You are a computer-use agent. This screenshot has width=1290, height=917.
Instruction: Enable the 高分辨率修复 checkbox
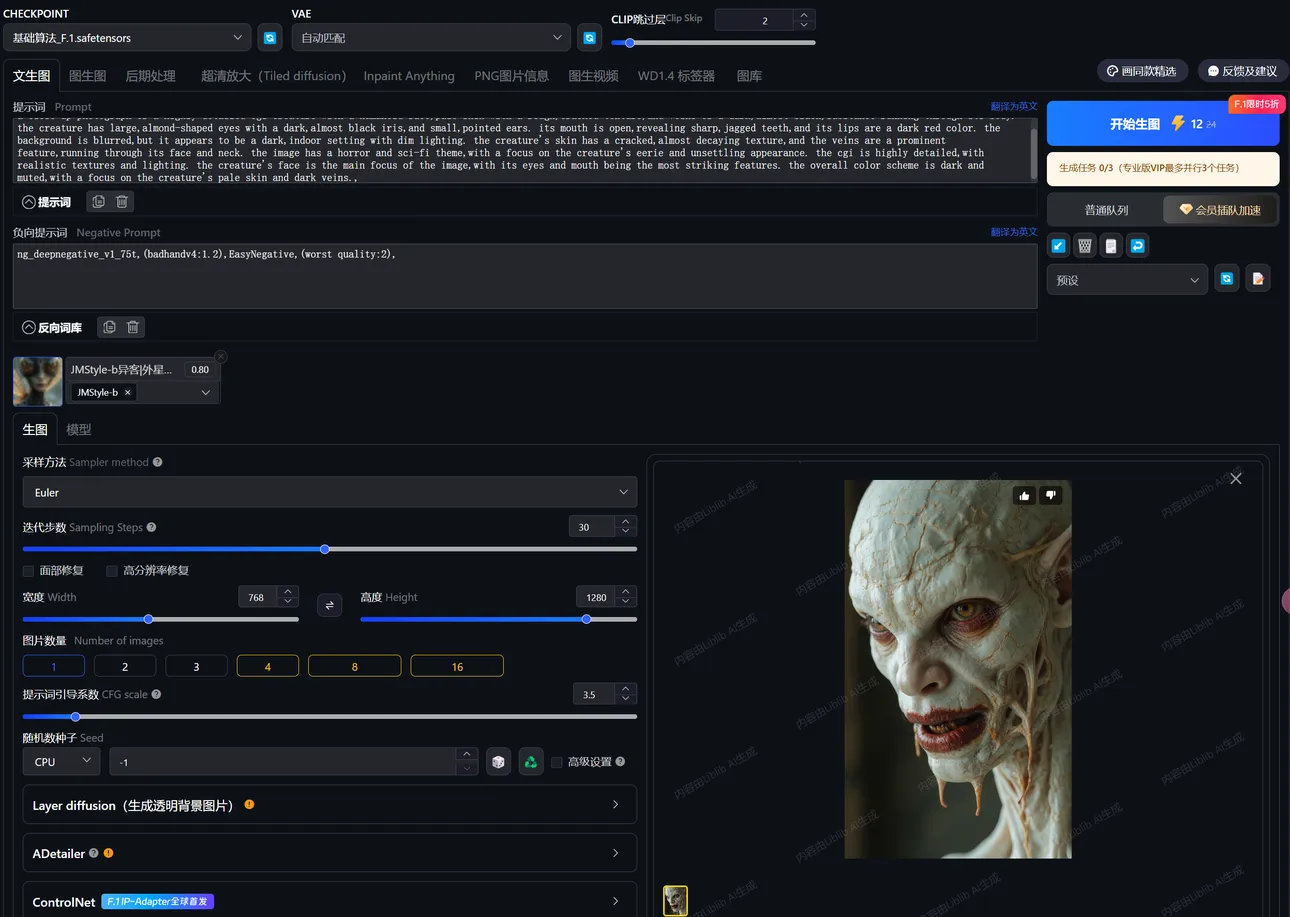112,570
